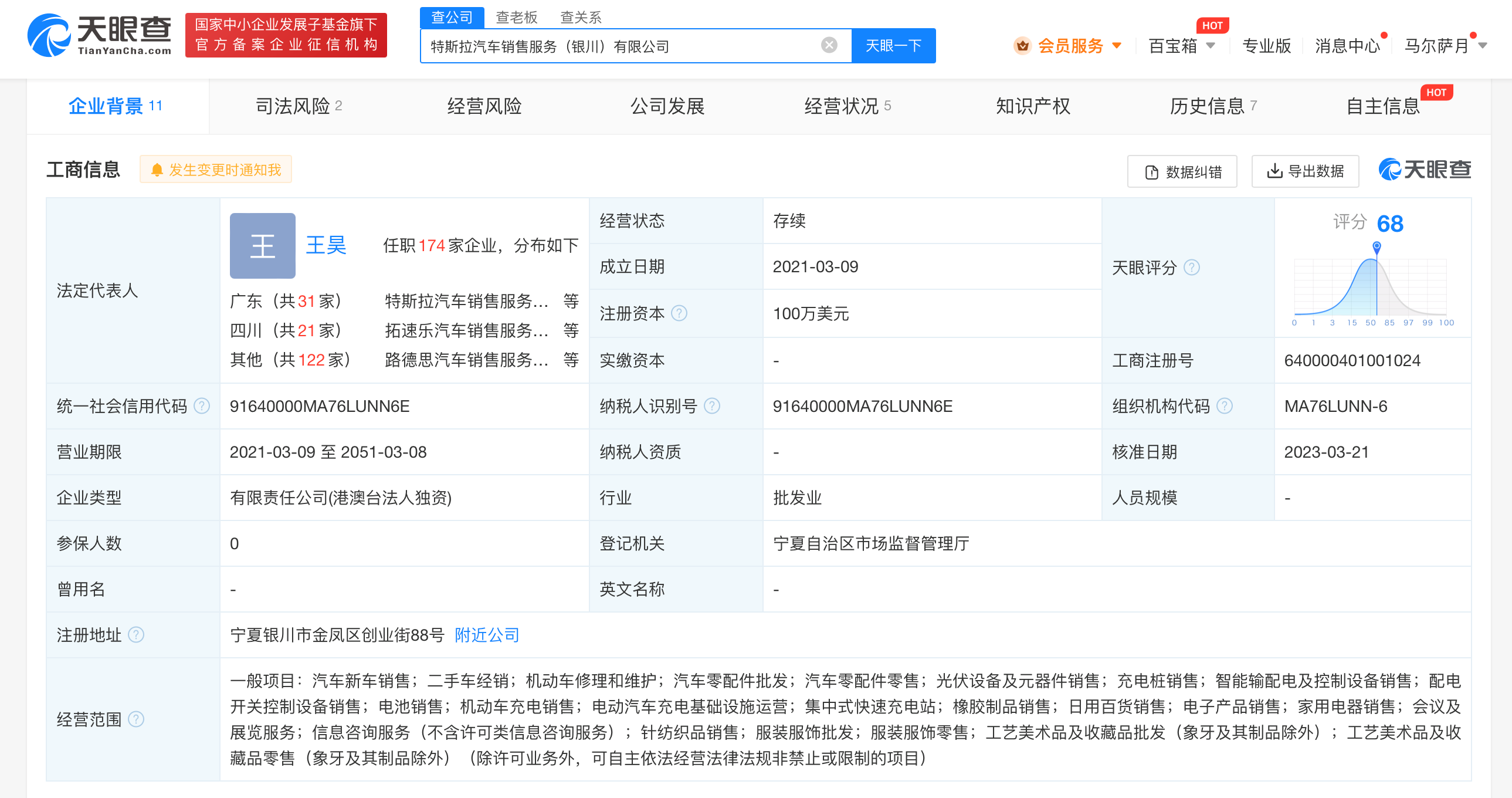This screenshot has height=798, width=1512.
Task: Click credit code 91640000MA76LUNN6E in 统一社会信用代码 row
Action: click(319, 407)
